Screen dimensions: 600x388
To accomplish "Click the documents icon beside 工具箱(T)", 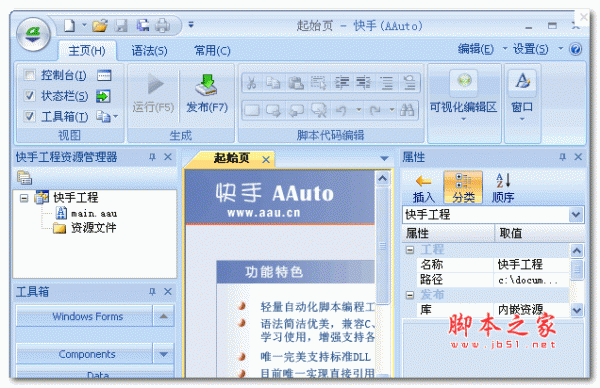I will click(x=103, y=116).
